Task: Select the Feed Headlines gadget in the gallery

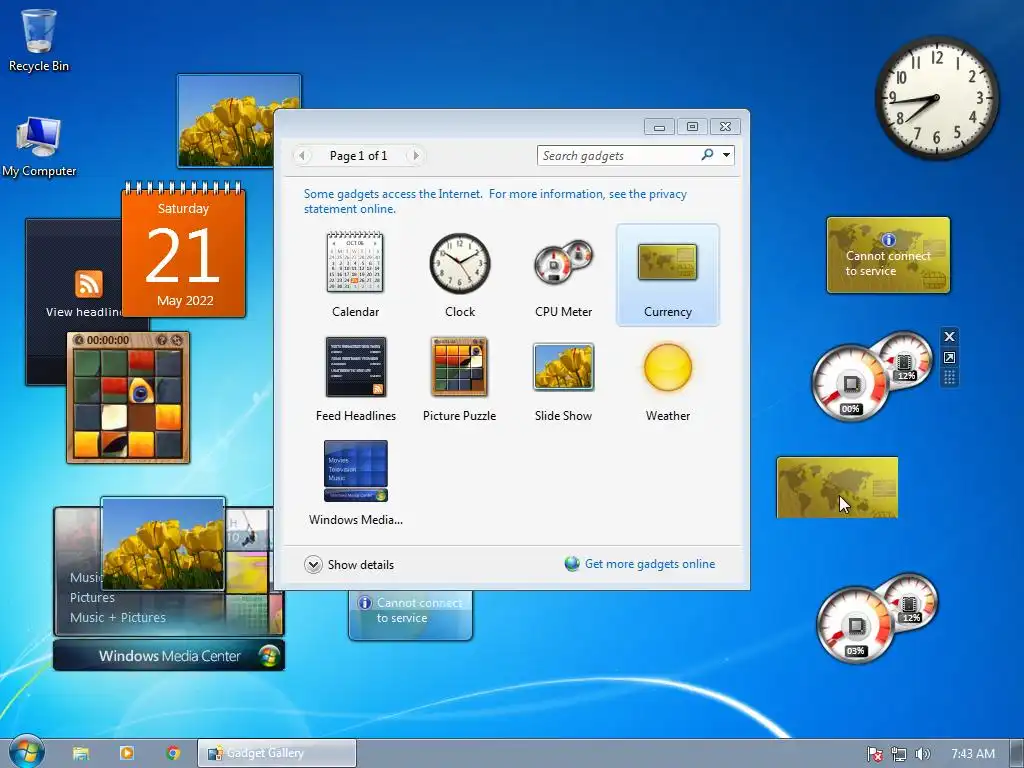Action: tap(355, 379)
